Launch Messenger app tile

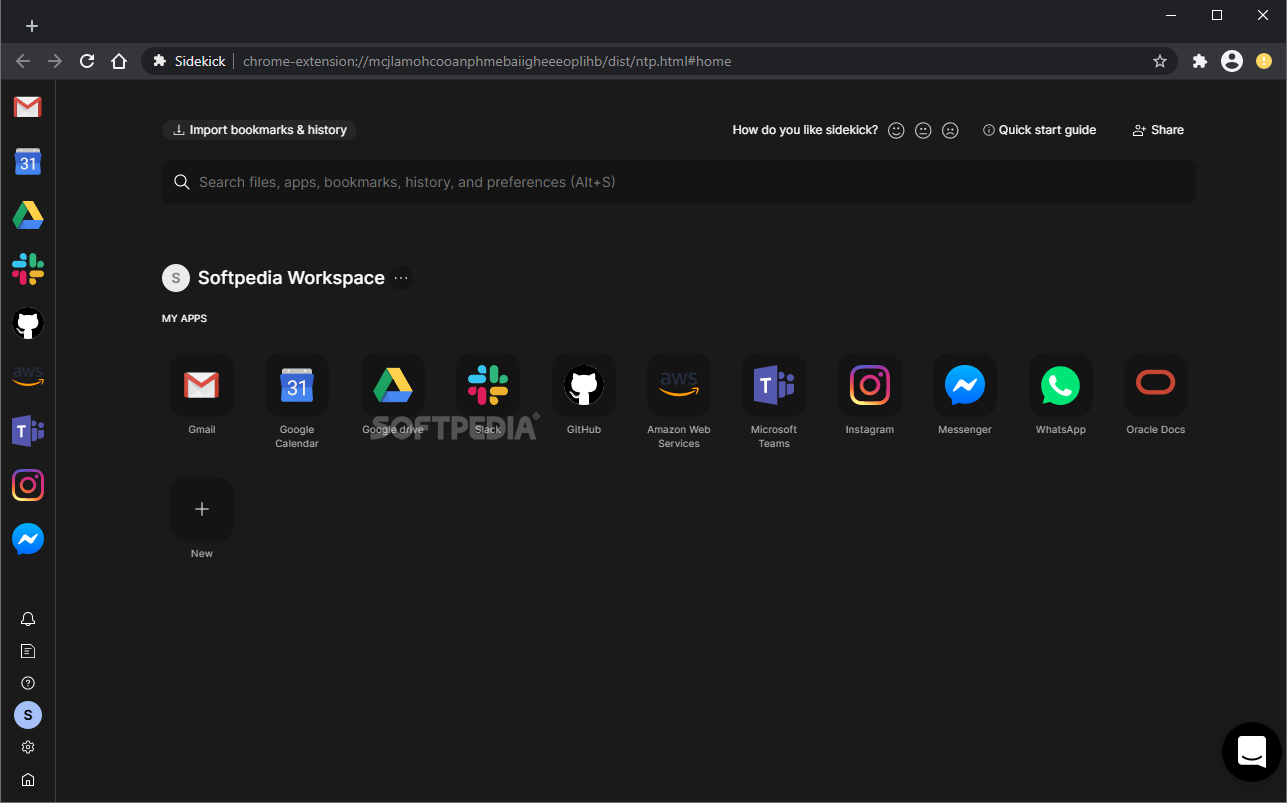coord(965,385)
